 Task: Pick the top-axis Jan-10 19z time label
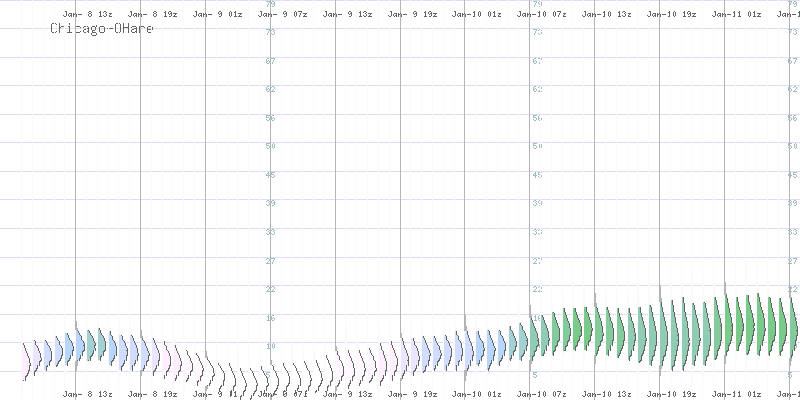click(x=673, y=15)
